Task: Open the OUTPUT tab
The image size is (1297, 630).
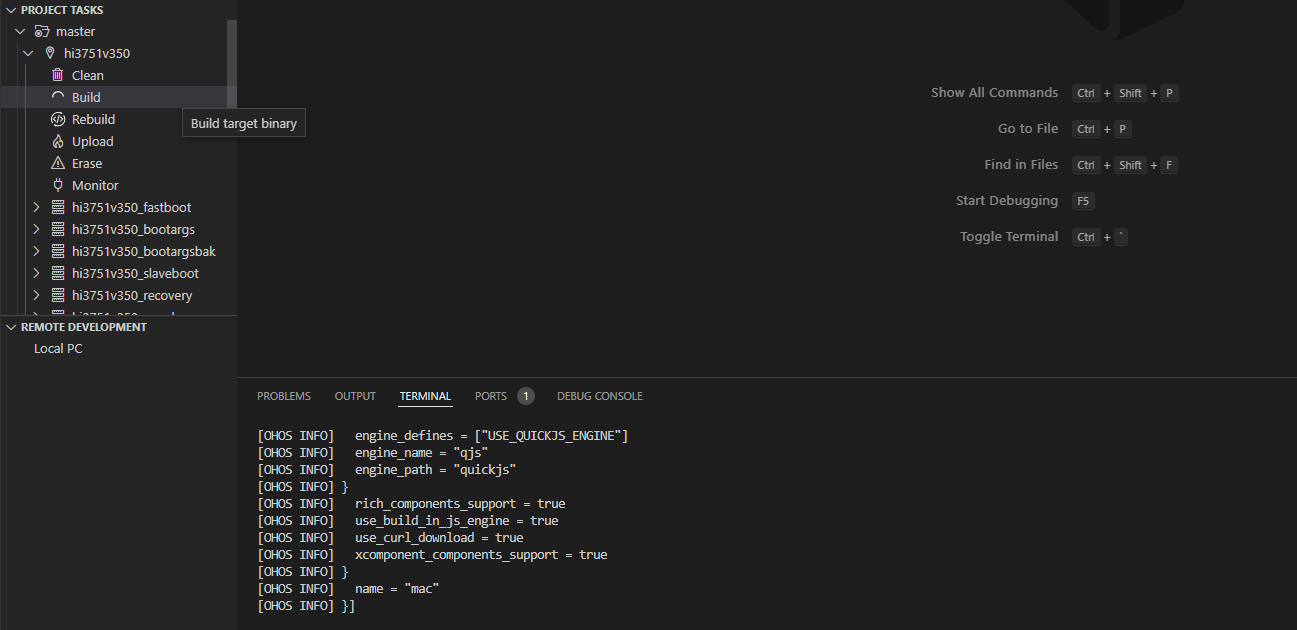Action: point(355,396)
